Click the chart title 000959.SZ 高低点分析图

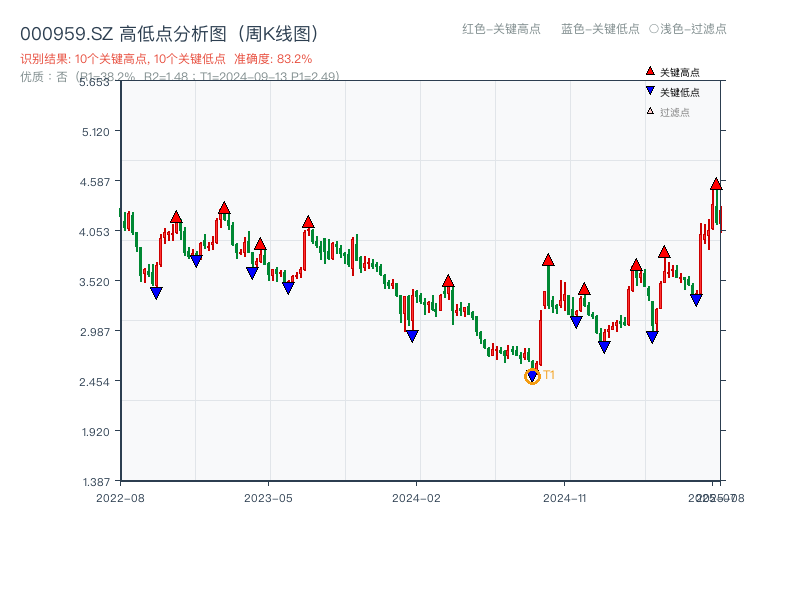click(x=170, y=33)
